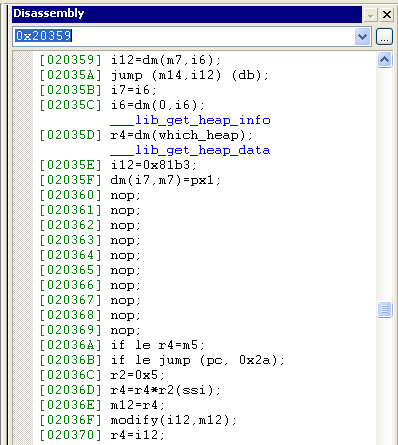Select nop at address 020366

coord(125,285)
